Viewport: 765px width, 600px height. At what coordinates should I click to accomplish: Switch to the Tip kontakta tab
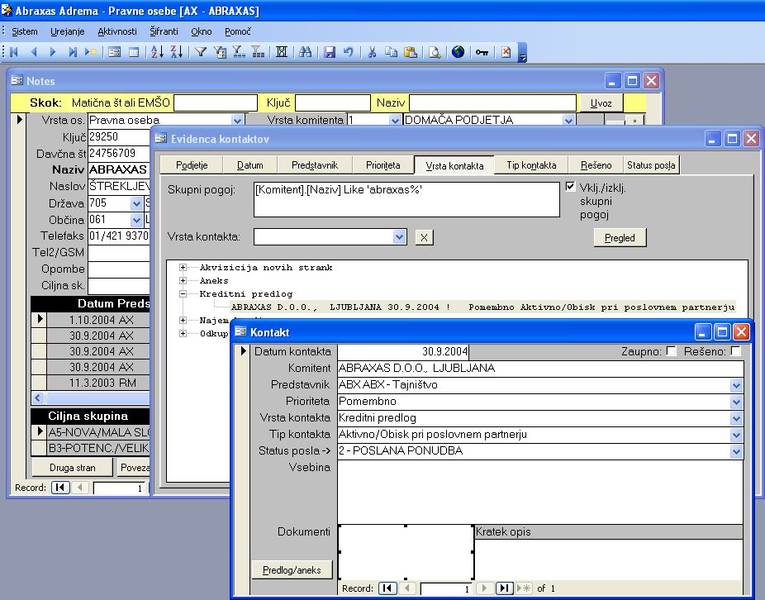531,165
